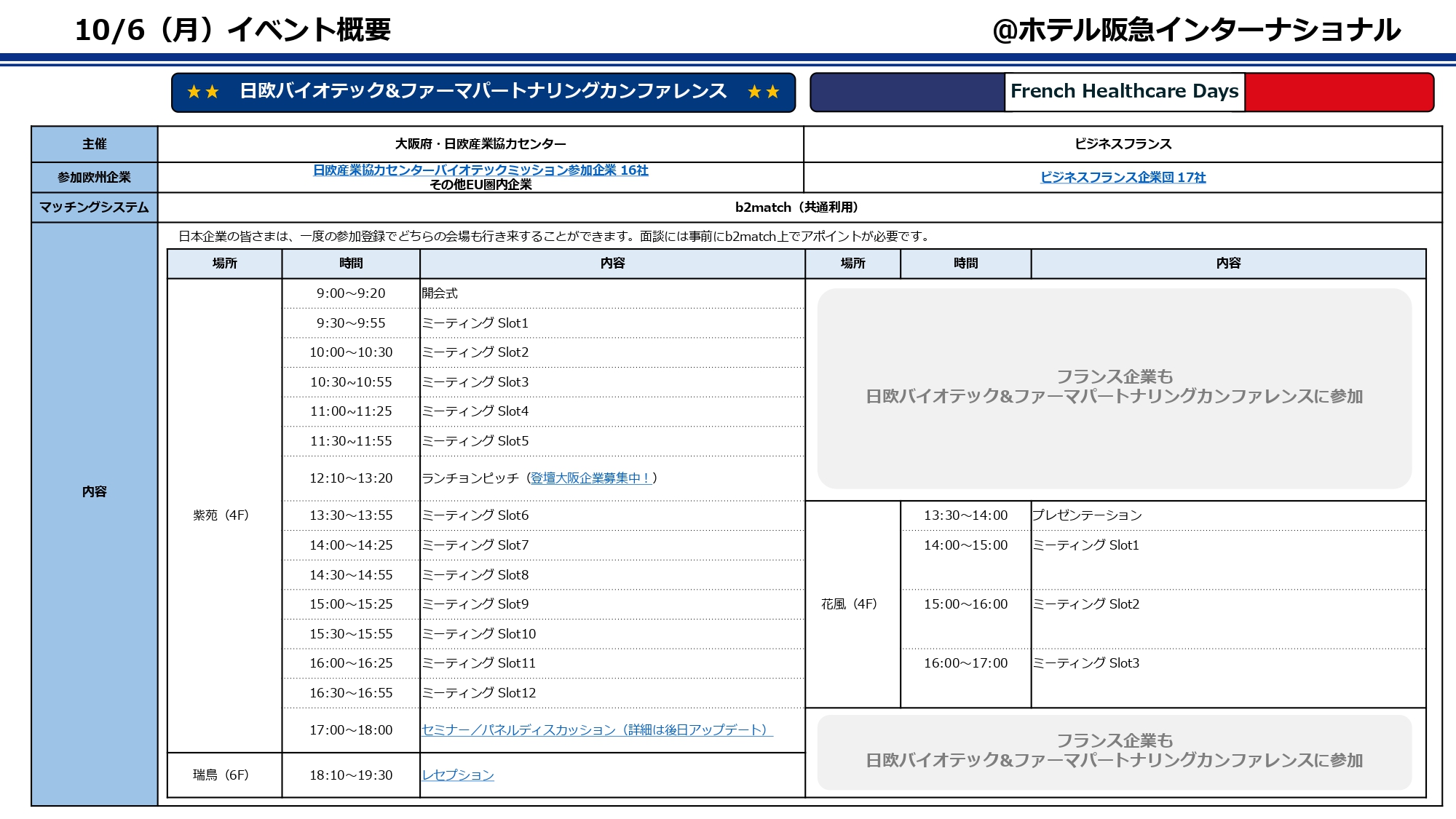
Task: Open the セミナー／パネルディスカッション details link
Action: pos(596,729)
